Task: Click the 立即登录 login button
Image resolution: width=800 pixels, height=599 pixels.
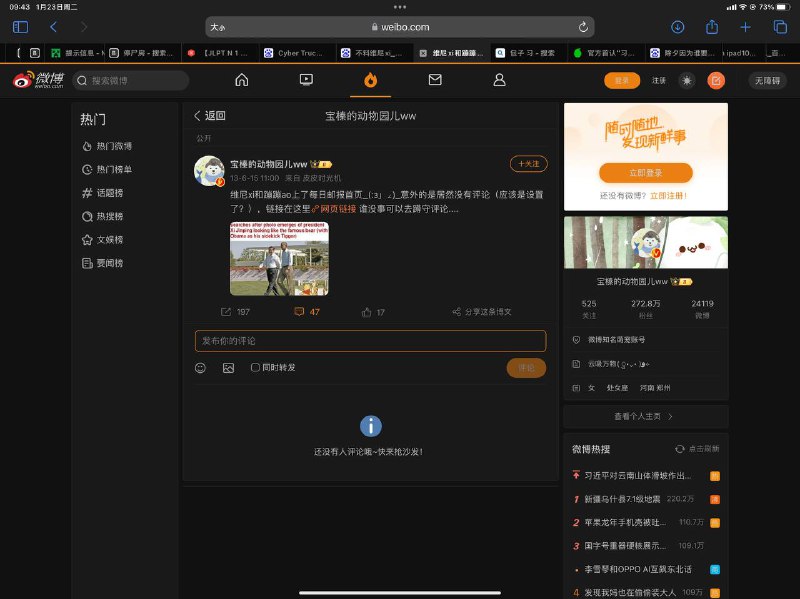Action: (645, 172)
